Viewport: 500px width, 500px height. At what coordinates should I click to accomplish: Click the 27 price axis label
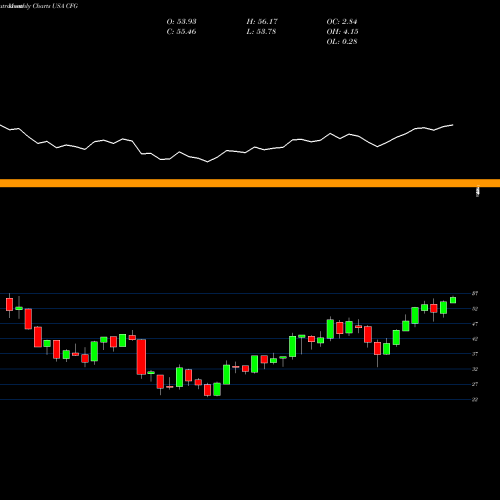click(x=475, y=384)
